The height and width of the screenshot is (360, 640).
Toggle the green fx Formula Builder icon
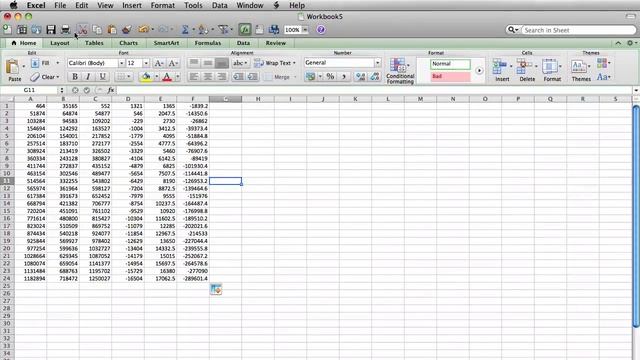(244, 29)
